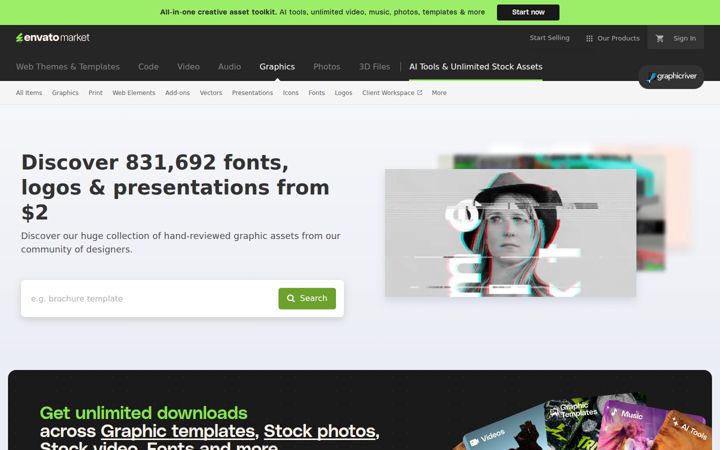Select Logos subcategory
Screen dimensions: 720x450
click(x=343, y=93)
